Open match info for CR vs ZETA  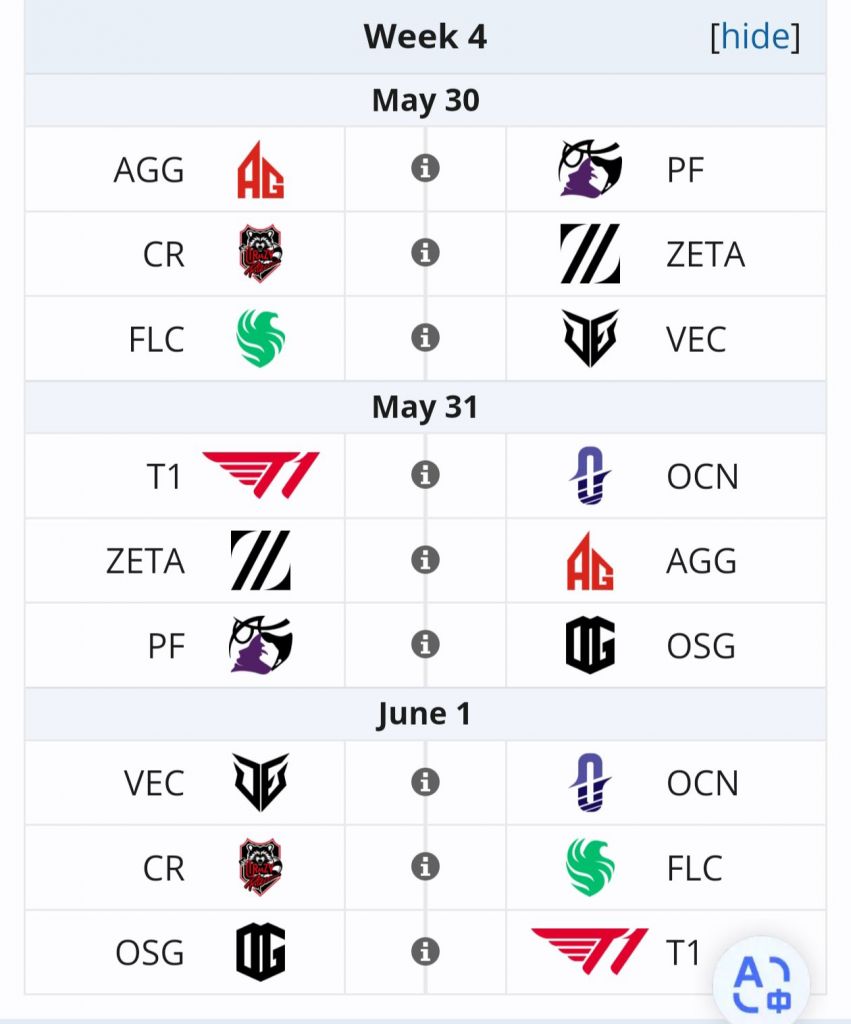[425, 254]
